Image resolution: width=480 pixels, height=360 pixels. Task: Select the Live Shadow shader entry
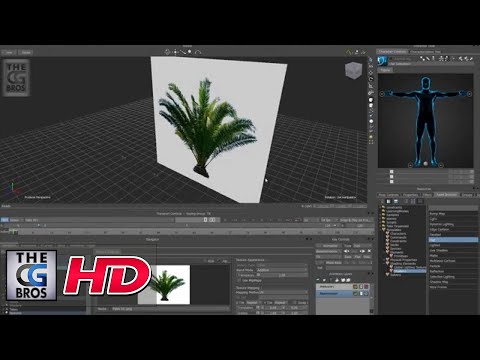coord(453,250)
